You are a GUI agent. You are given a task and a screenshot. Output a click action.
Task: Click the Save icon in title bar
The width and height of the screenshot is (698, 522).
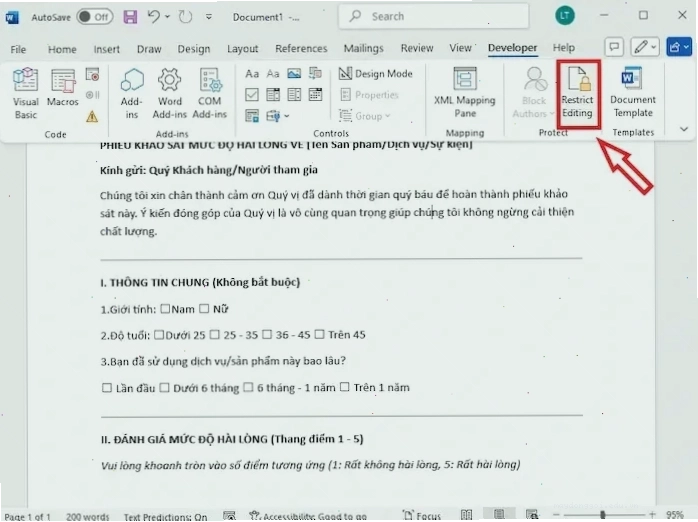click(130, 17)
